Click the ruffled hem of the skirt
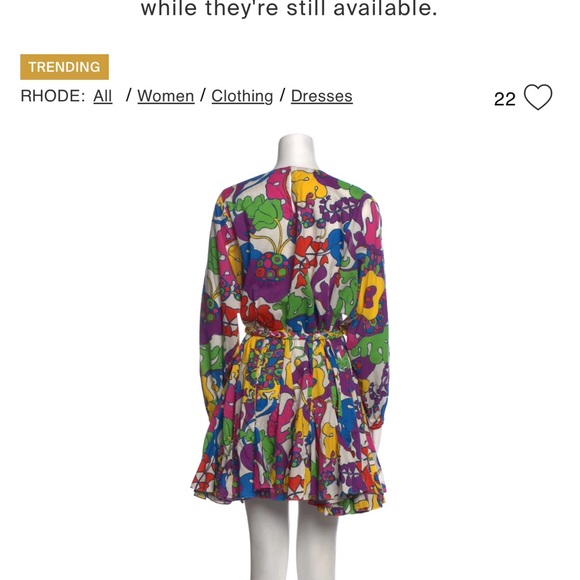 point(289,485)
